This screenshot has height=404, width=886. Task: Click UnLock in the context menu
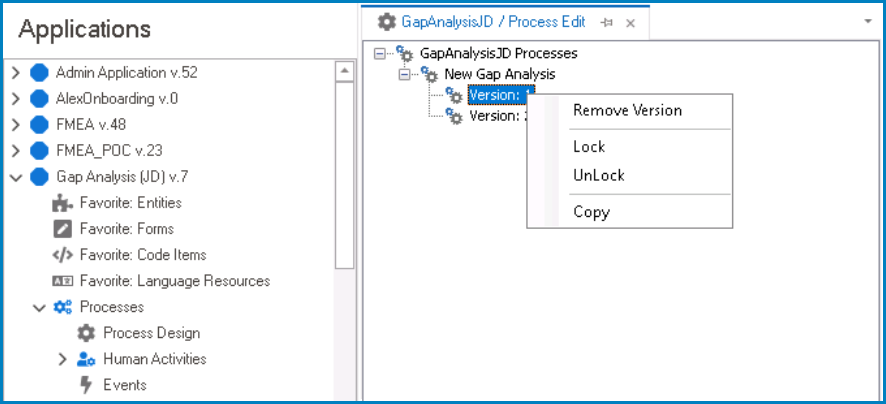pyautogui.click(x=598, y=175)
